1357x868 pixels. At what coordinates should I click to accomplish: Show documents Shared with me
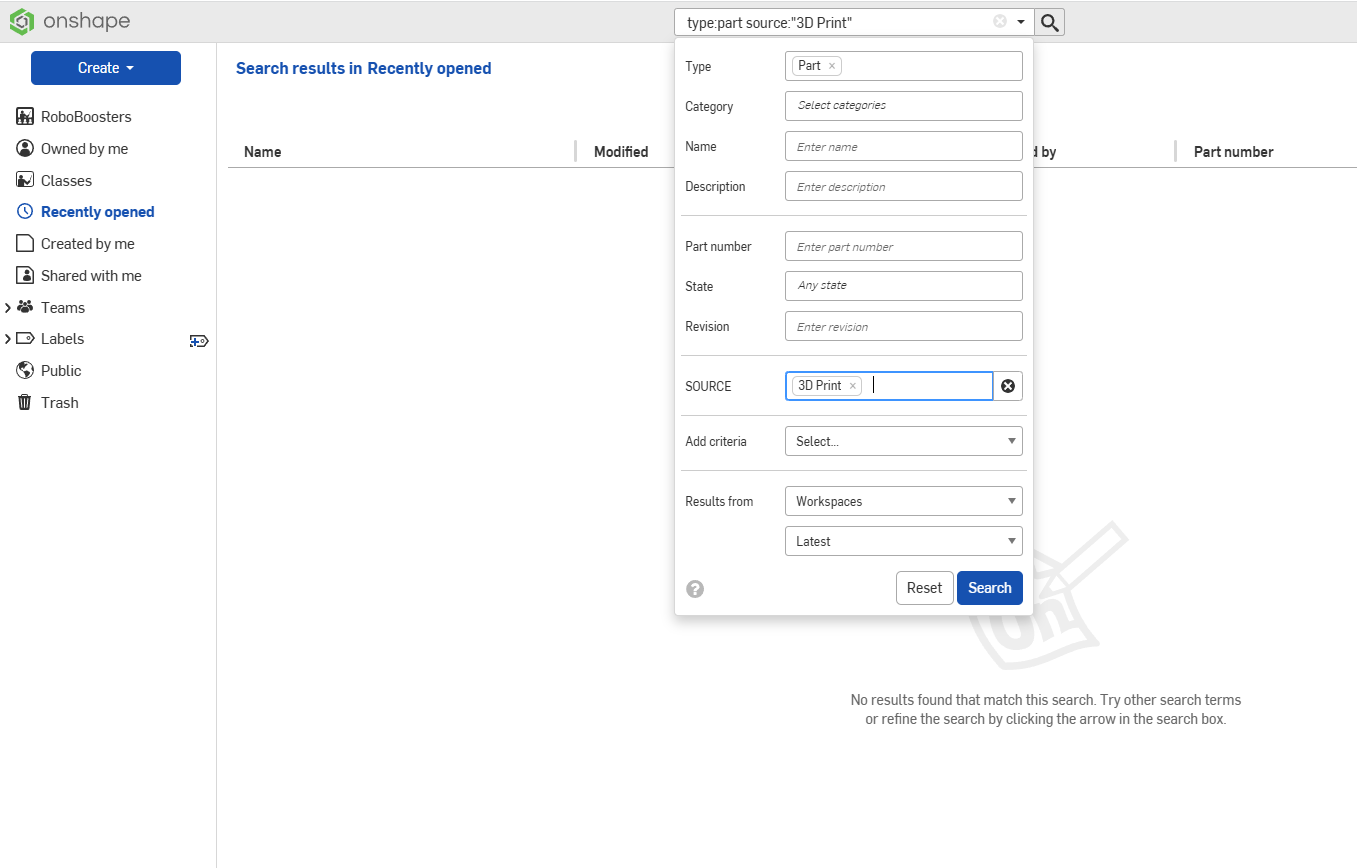[x=91, y=276]
